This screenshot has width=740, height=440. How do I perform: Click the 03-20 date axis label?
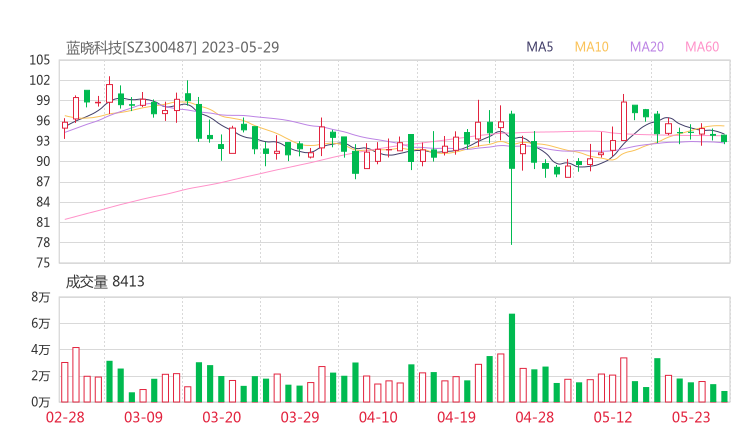pyautogui.click(x=222, y=417)
